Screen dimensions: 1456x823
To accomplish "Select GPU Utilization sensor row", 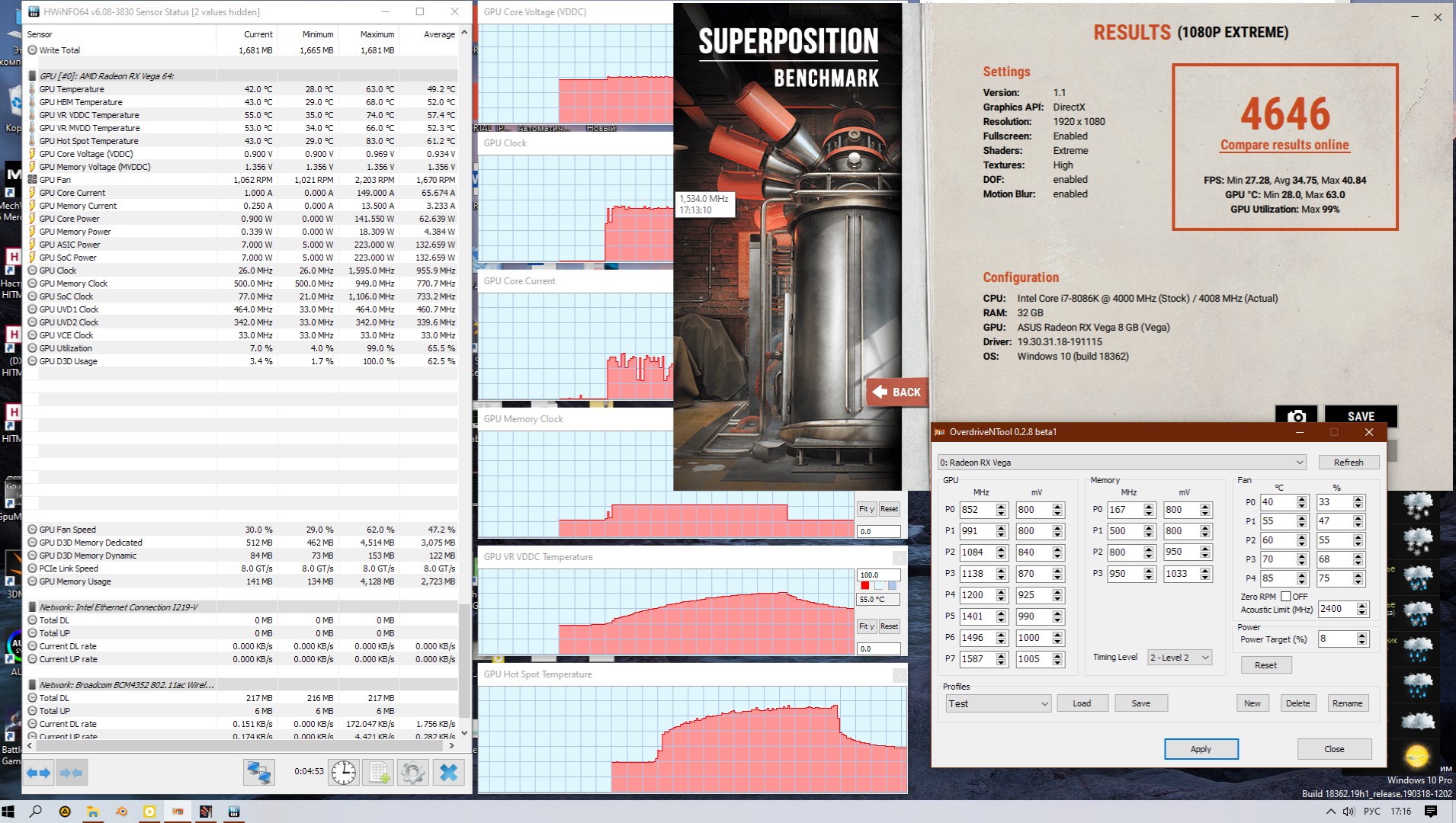I will coord(242,348).
